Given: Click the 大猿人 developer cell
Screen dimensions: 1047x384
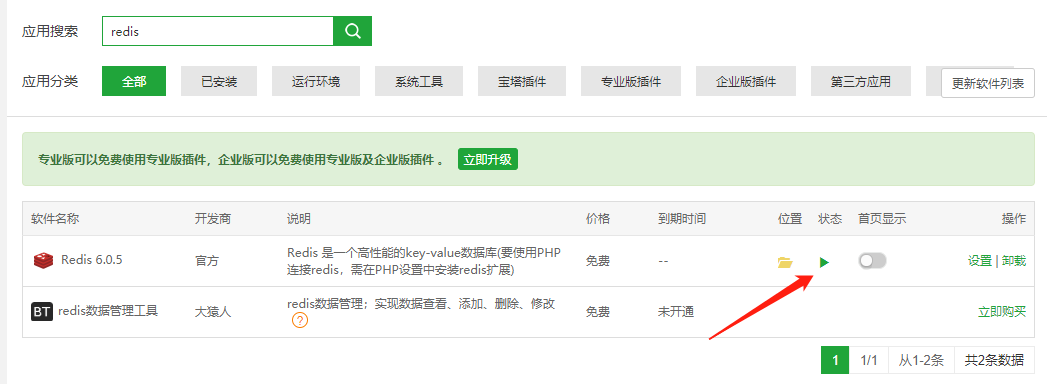Looking at the screenshot, I should tap(212, 311).
